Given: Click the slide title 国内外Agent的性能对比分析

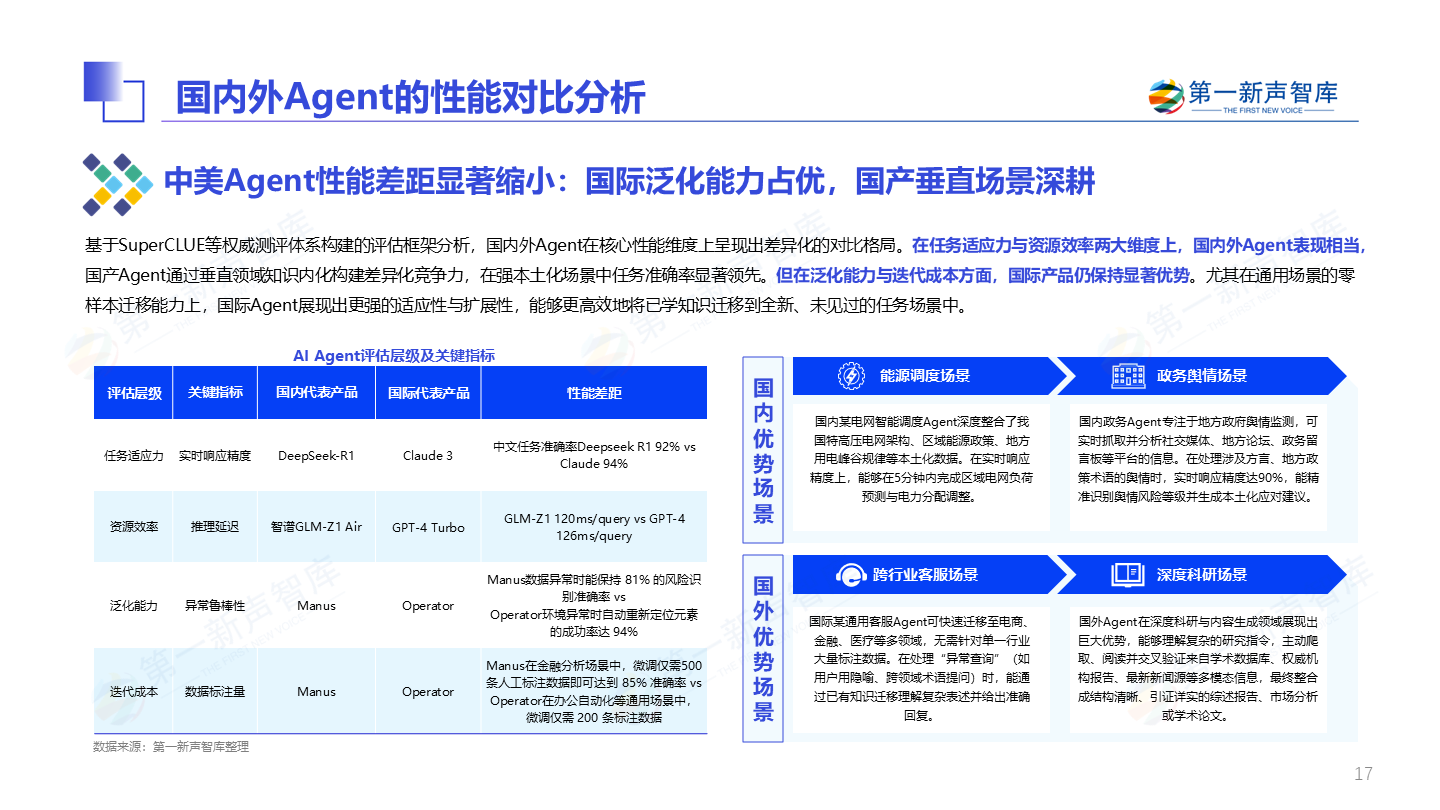Looking at the screenshot, I should (410, 98).
